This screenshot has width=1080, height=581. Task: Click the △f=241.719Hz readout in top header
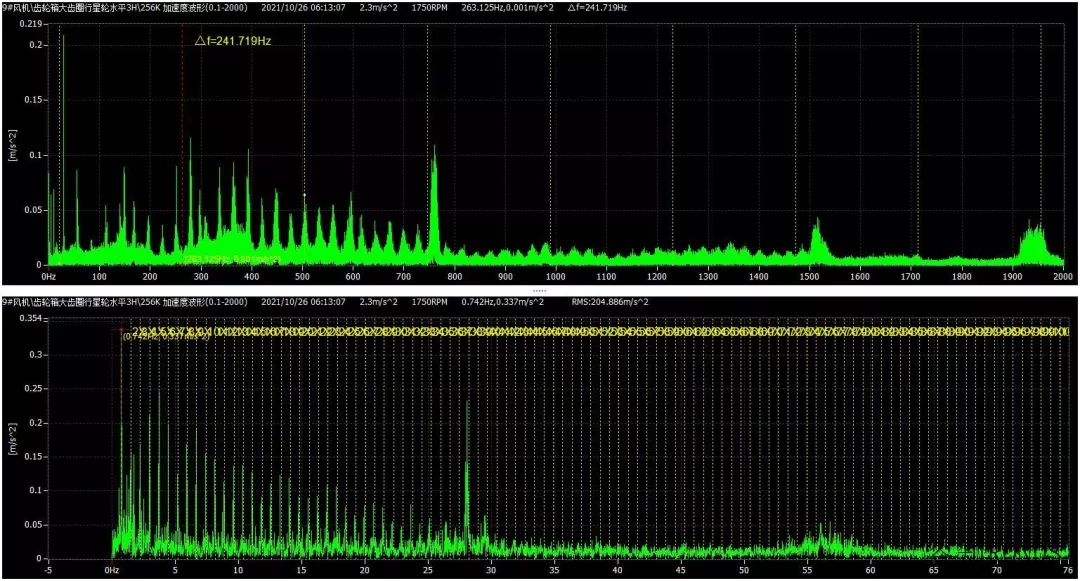(597, 8)
